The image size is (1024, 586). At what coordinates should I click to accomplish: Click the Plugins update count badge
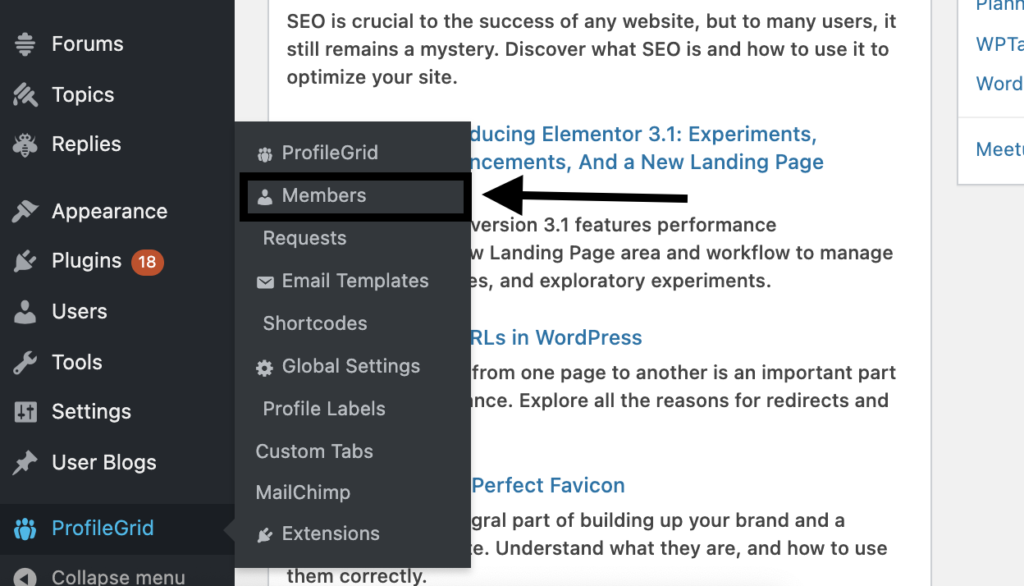146,261
